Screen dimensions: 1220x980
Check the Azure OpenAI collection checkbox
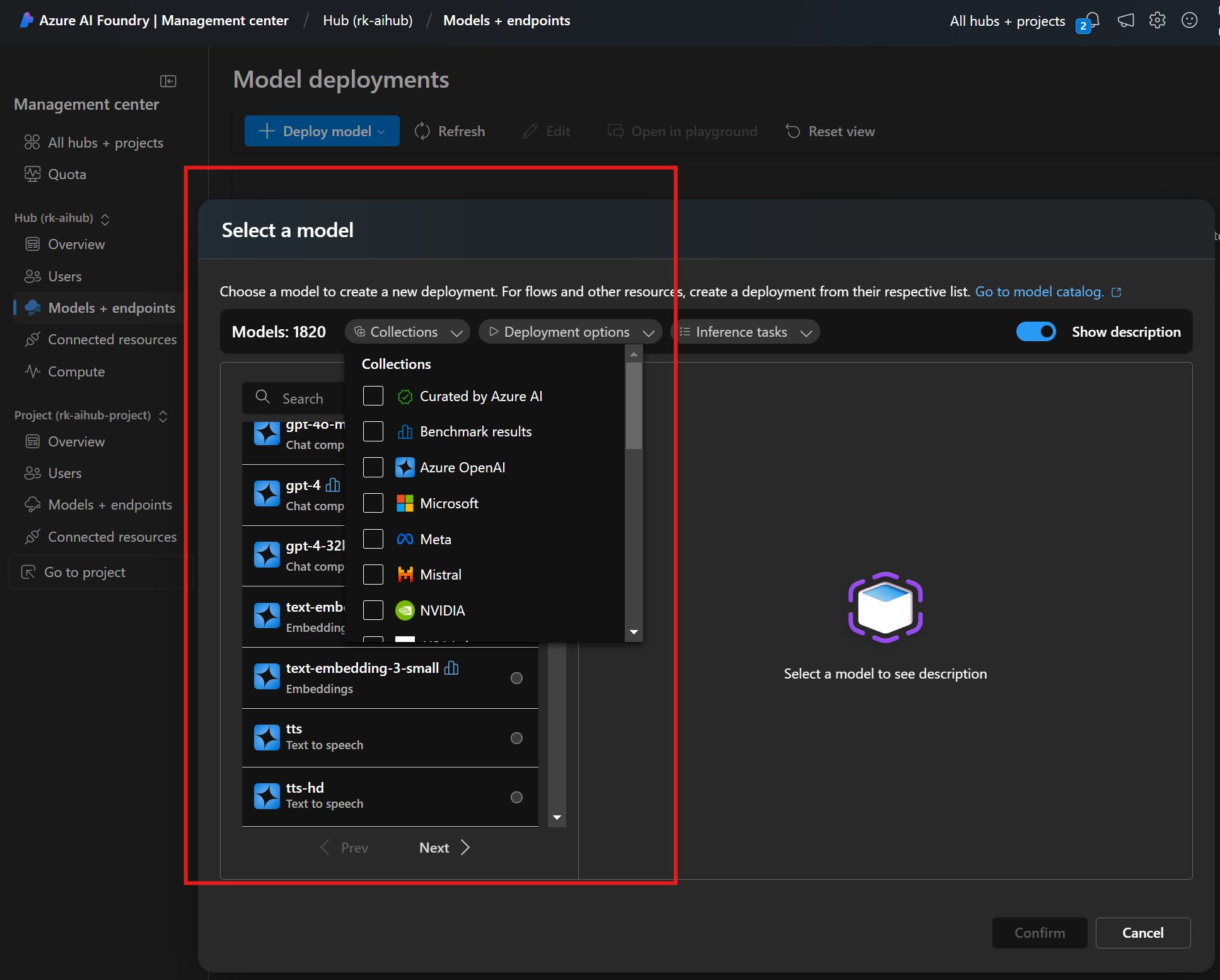[373, 467]
